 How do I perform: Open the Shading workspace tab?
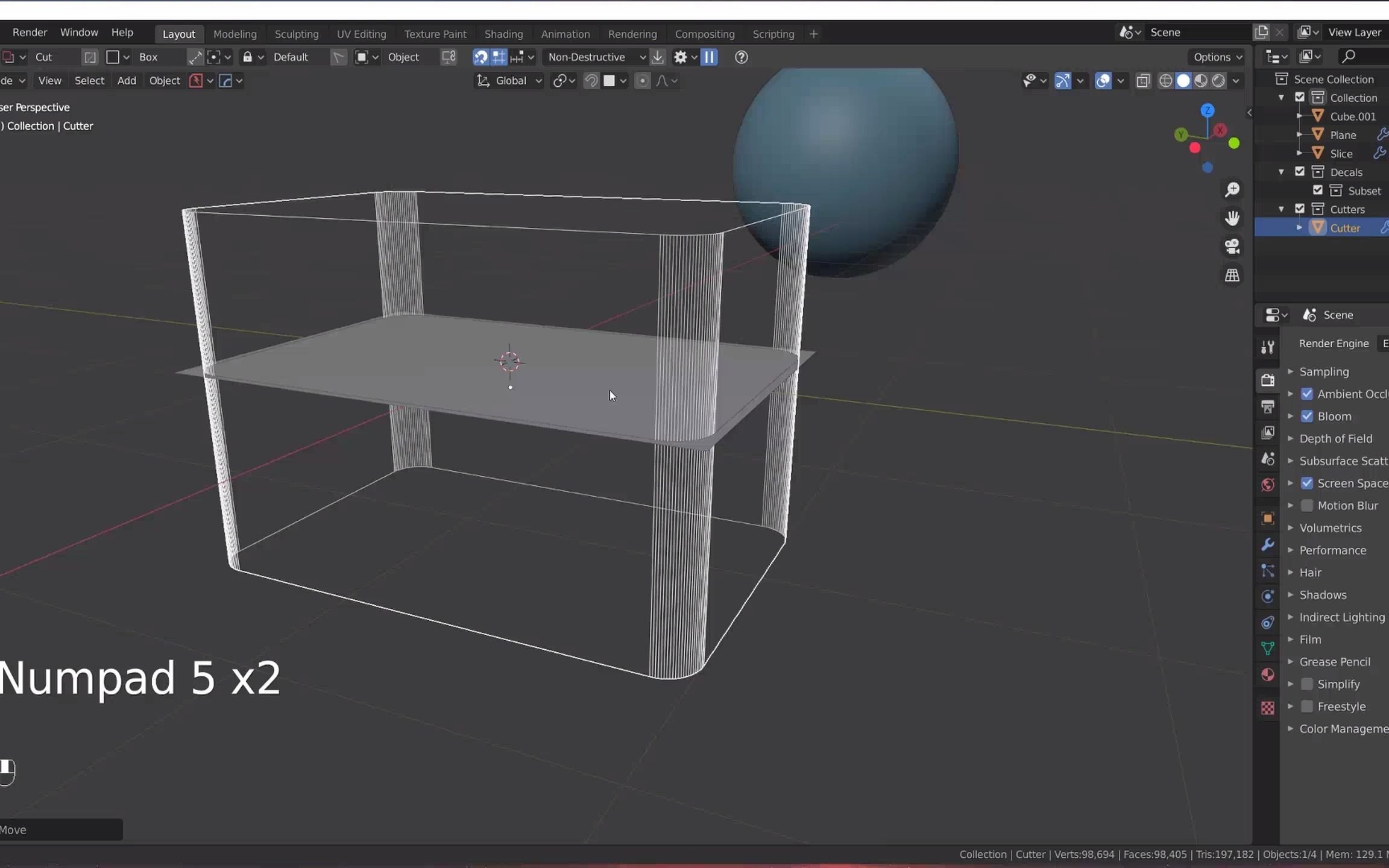(503, 33)
